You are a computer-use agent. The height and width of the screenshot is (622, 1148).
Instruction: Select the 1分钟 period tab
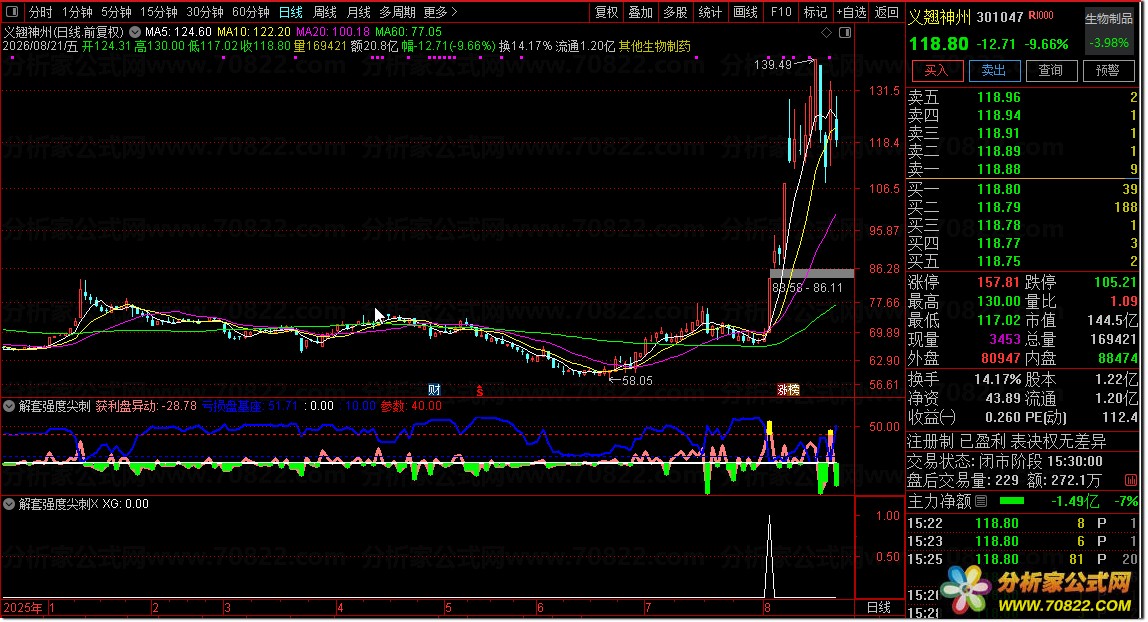pos(77,12)
